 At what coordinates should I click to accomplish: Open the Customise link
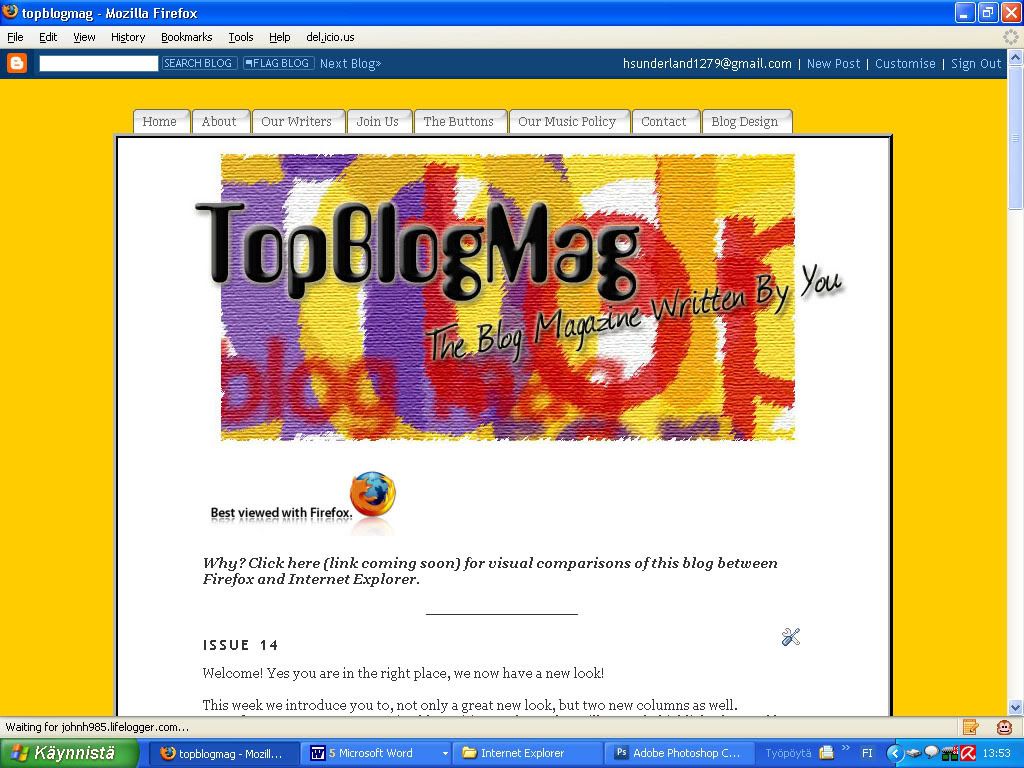pos(905,63)
